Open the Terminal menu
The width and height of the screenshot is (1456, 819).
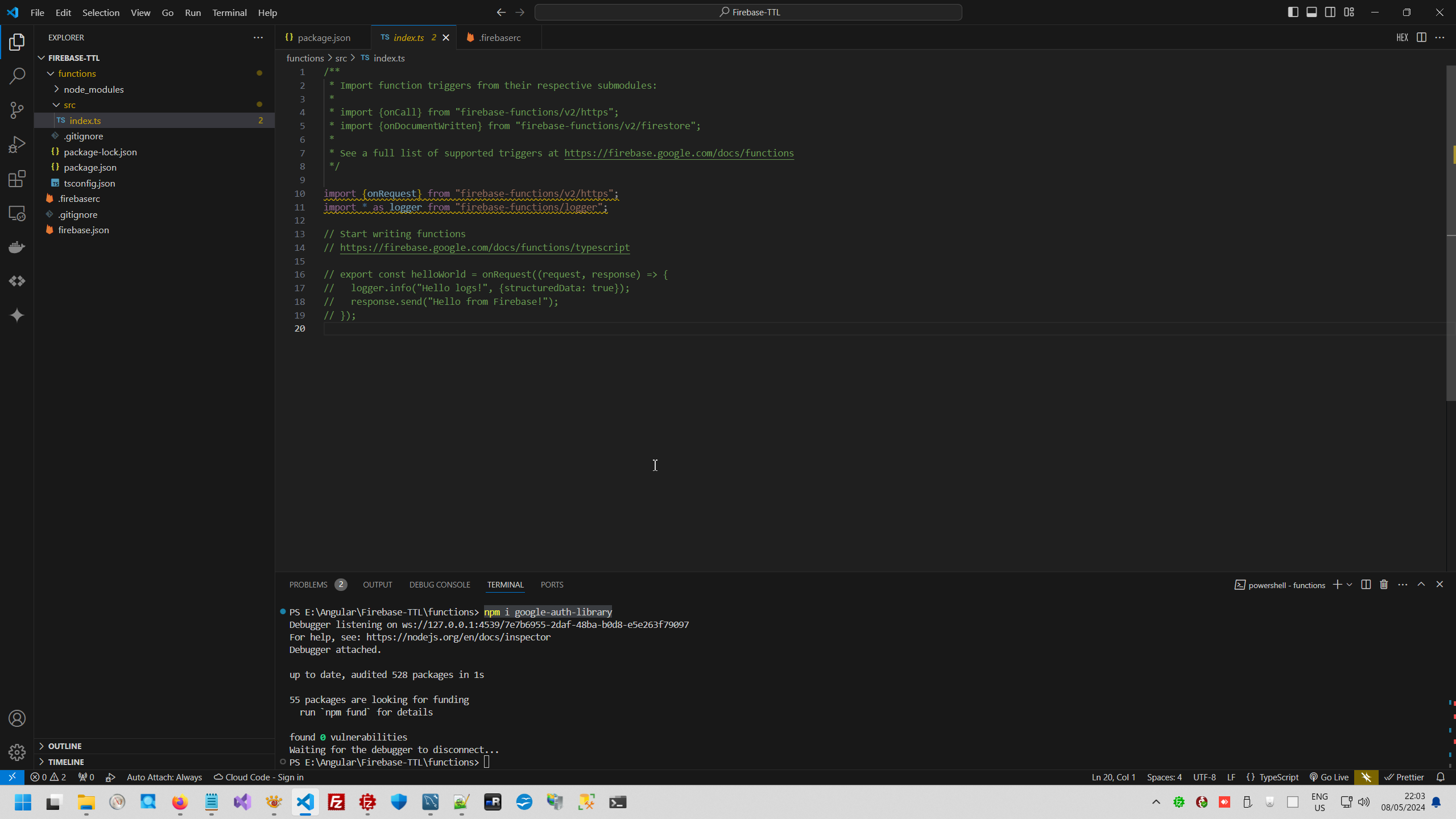coord(229,13)
